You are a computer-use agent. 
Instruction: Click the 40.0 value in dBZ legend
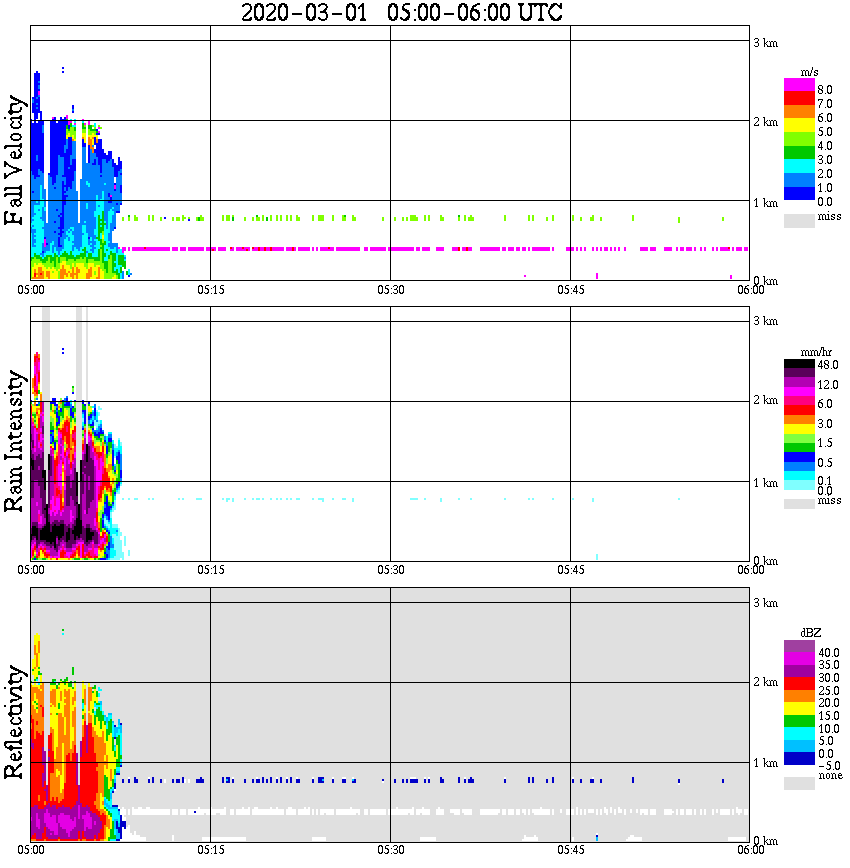(x=828, y=653)
